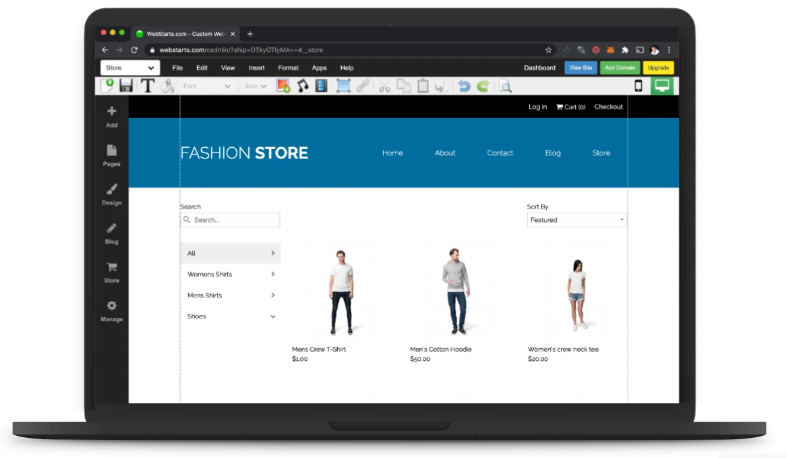Switch to desktop monitor view
This screenshot has height=458, width=787.
tap(662, 86)
